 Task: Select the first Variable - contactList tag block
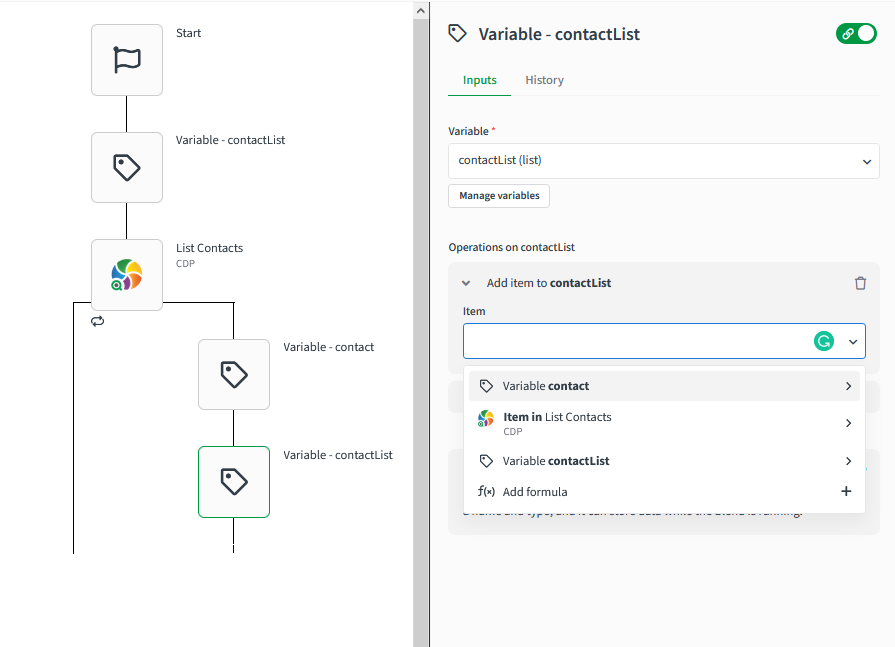pos(127,167)
